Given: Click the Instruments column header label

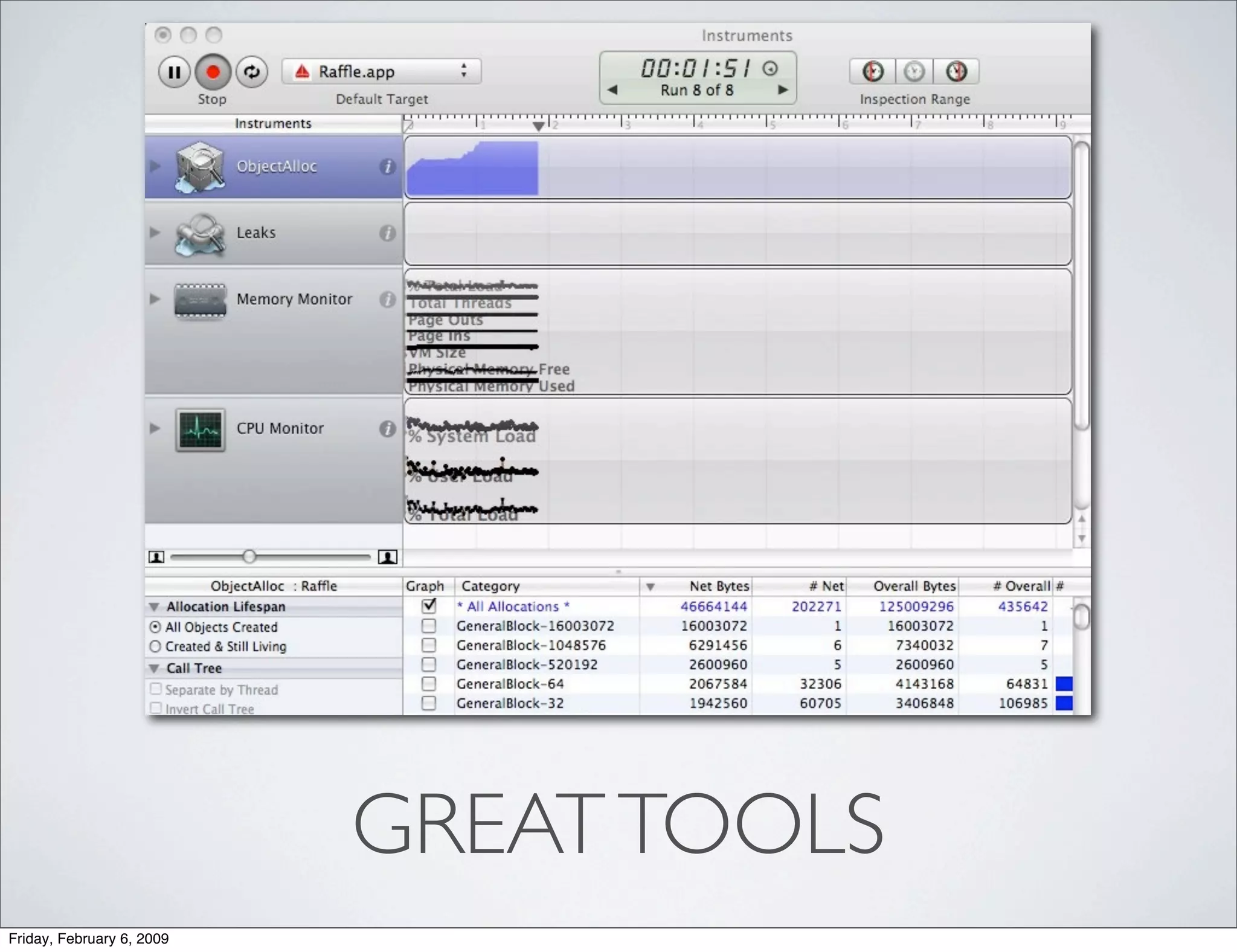Looking at the screenshot, I should (273, 123).
